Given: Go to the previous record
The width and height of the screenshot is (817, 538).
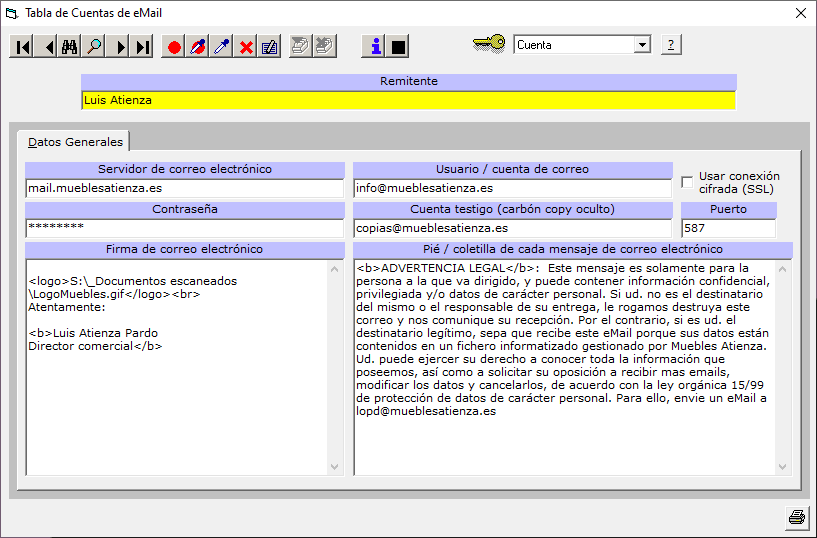Looking at the screenshot, I should tap(46, 46).
